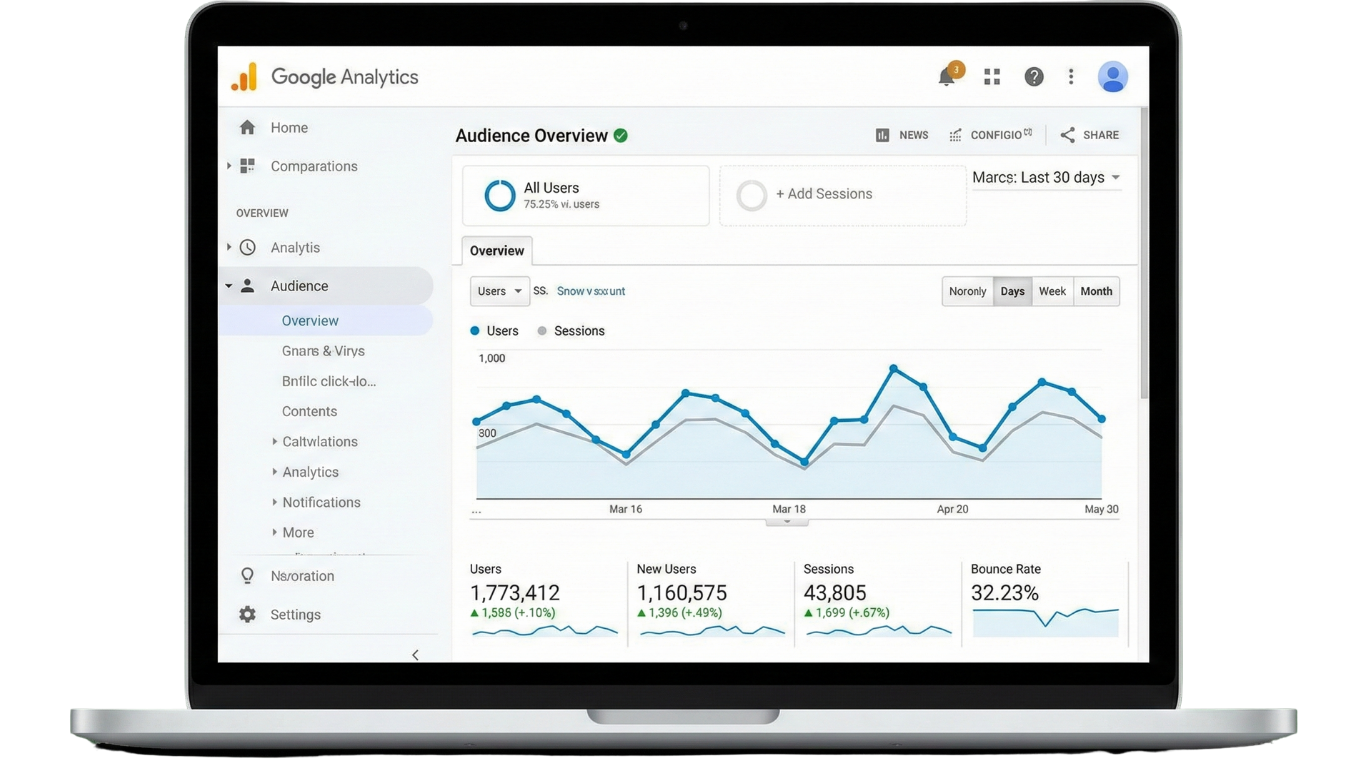Open the Google apps grid icon

(992, 76)
